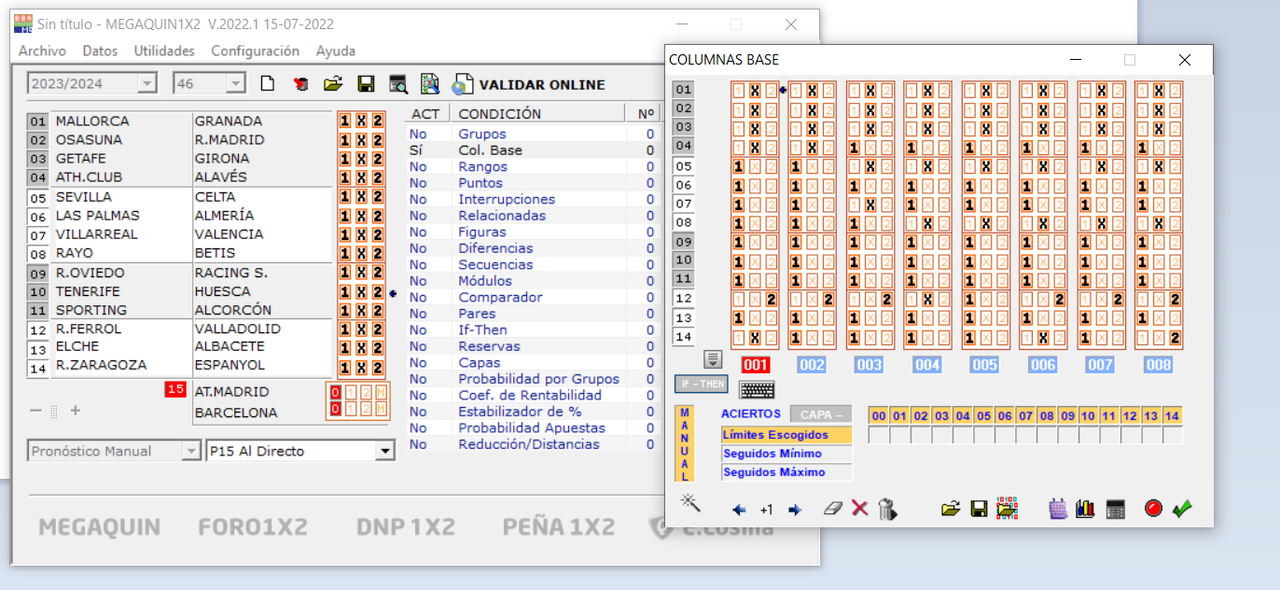Click the red circle cancel button

point(1154,508)
